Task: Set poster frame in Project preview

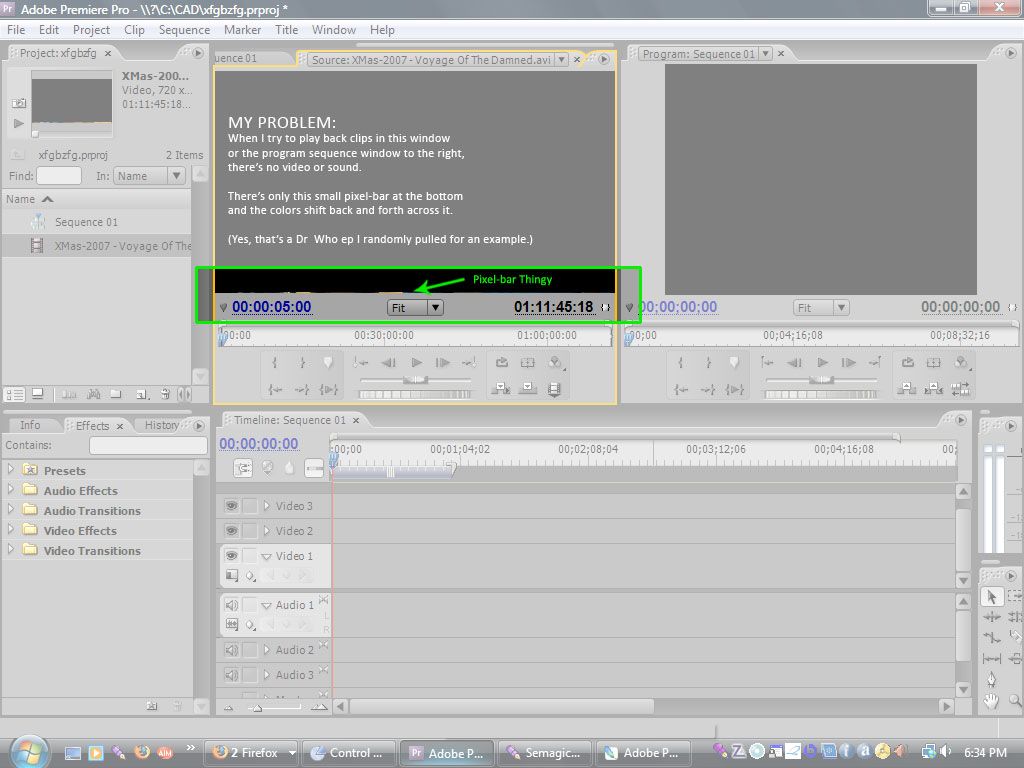Action: point(19,103)
